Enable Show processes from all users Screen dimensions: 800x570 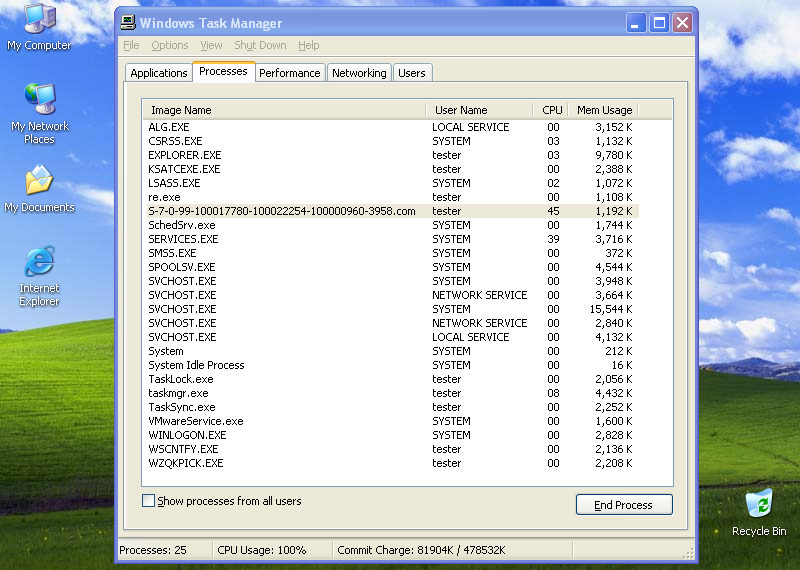point(148,501)
